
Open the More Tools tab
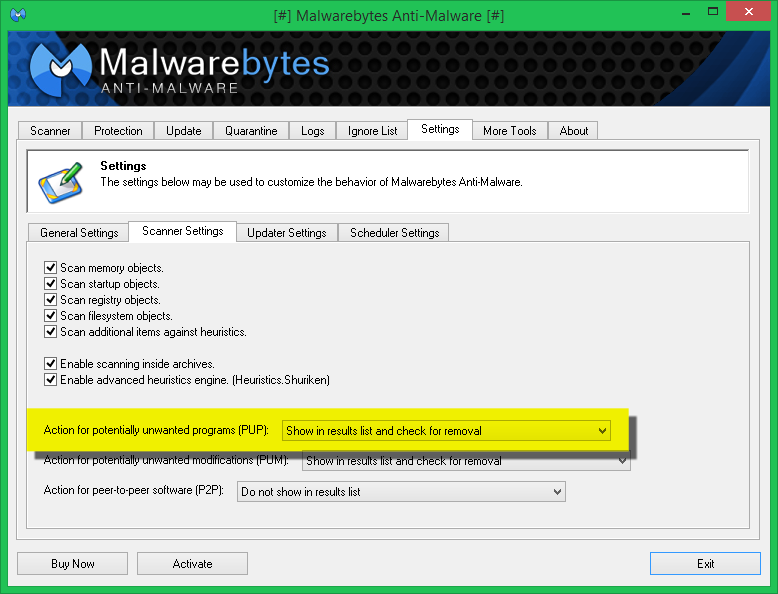tap(510, 131)
